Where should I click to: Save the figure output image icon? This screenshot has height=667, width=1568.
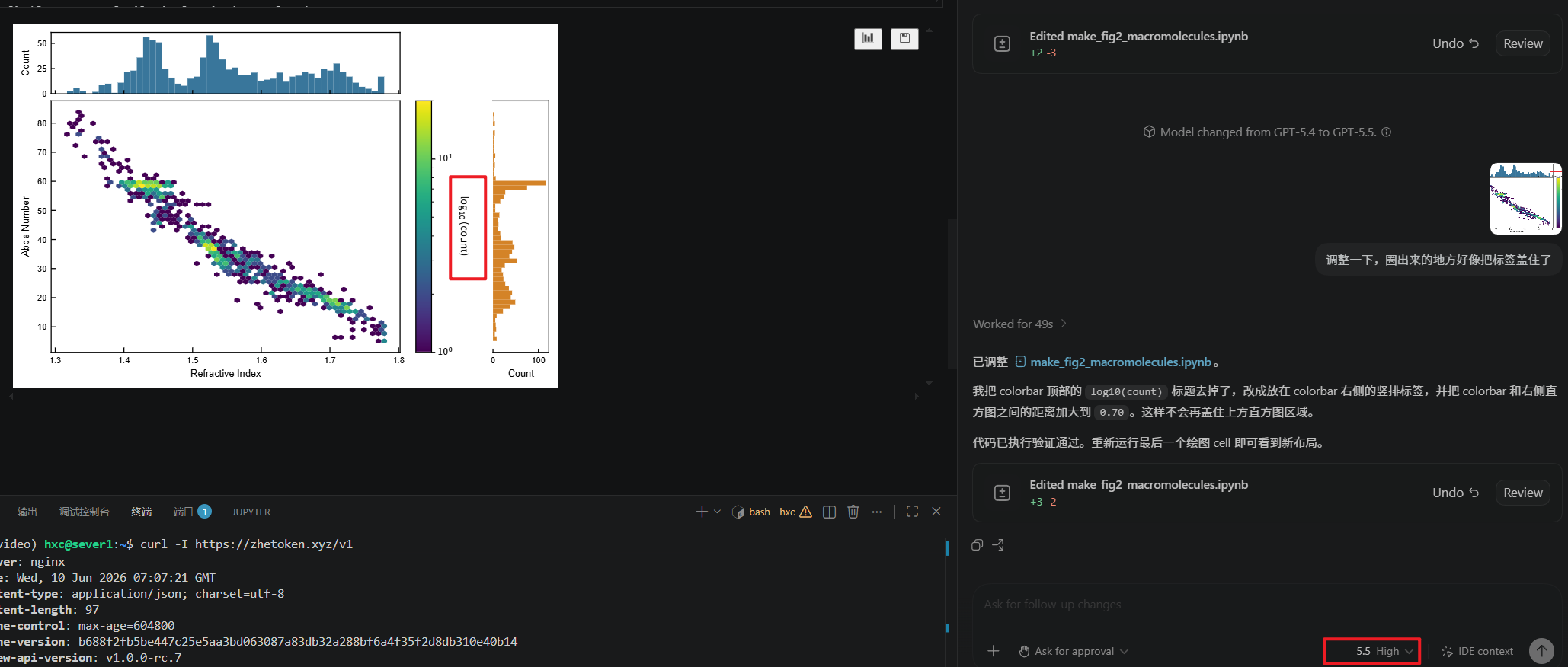[904, 39]
